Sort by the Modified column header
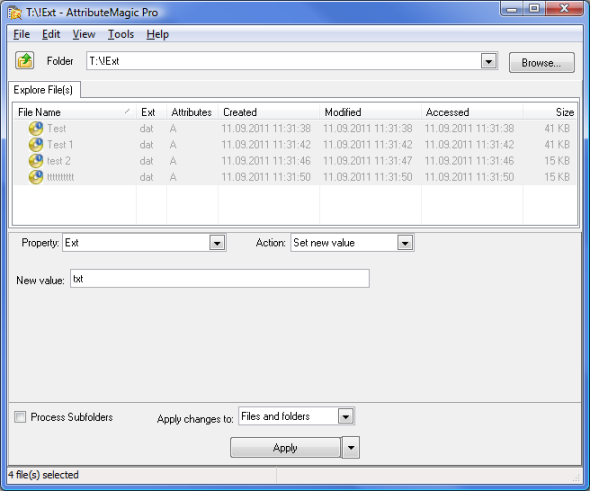590x491 pixels. click(370, 112)
